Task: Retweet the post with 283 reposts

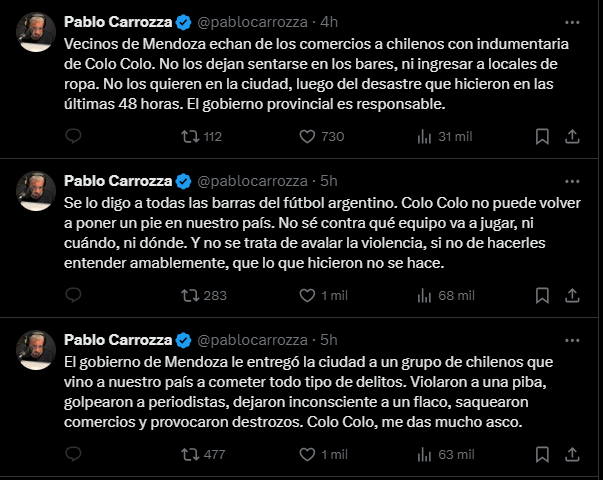Action: [x=204, y=295]
